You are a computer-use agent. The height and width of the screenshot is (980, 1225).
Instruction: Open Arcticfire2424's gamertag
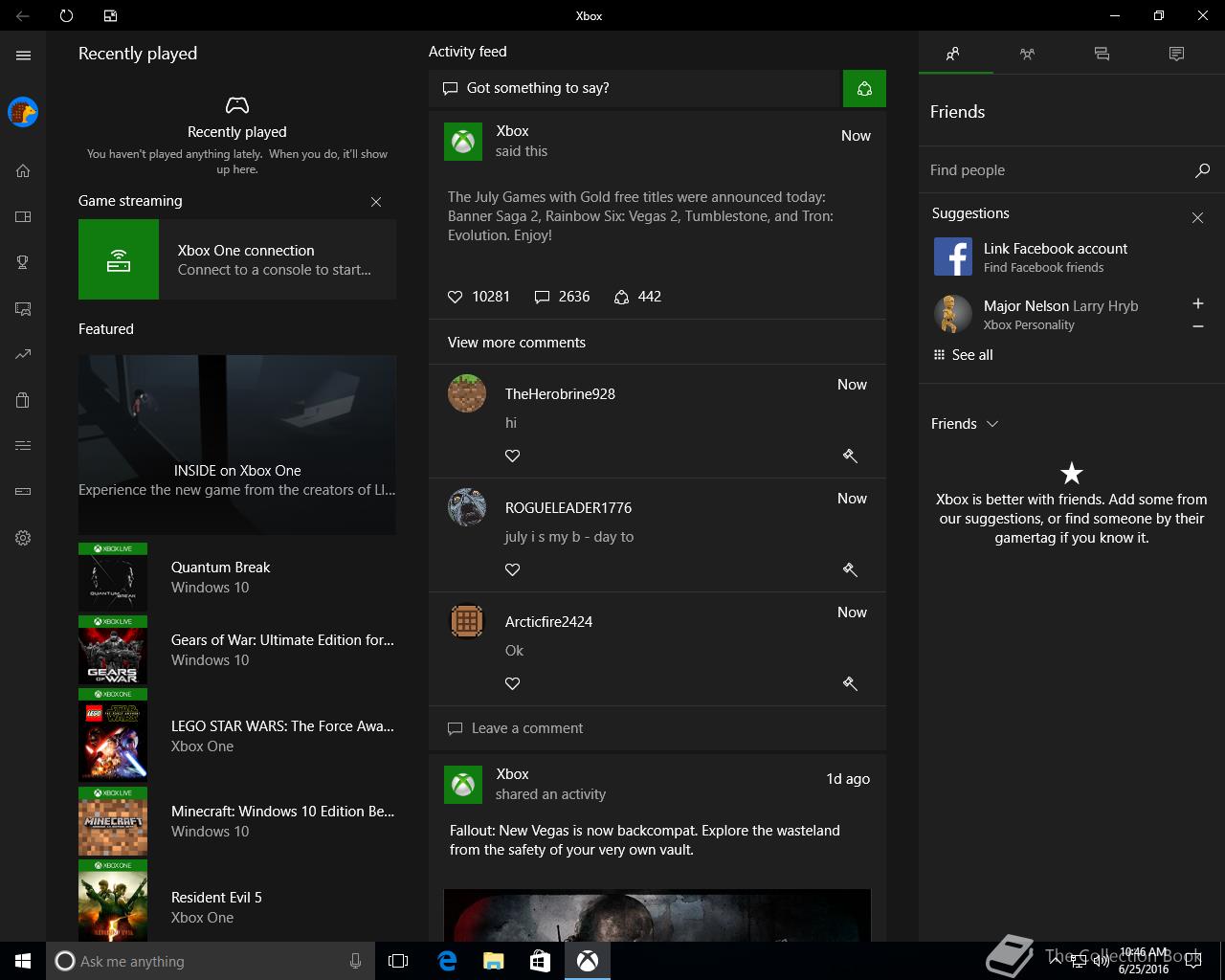pos(548,622)
